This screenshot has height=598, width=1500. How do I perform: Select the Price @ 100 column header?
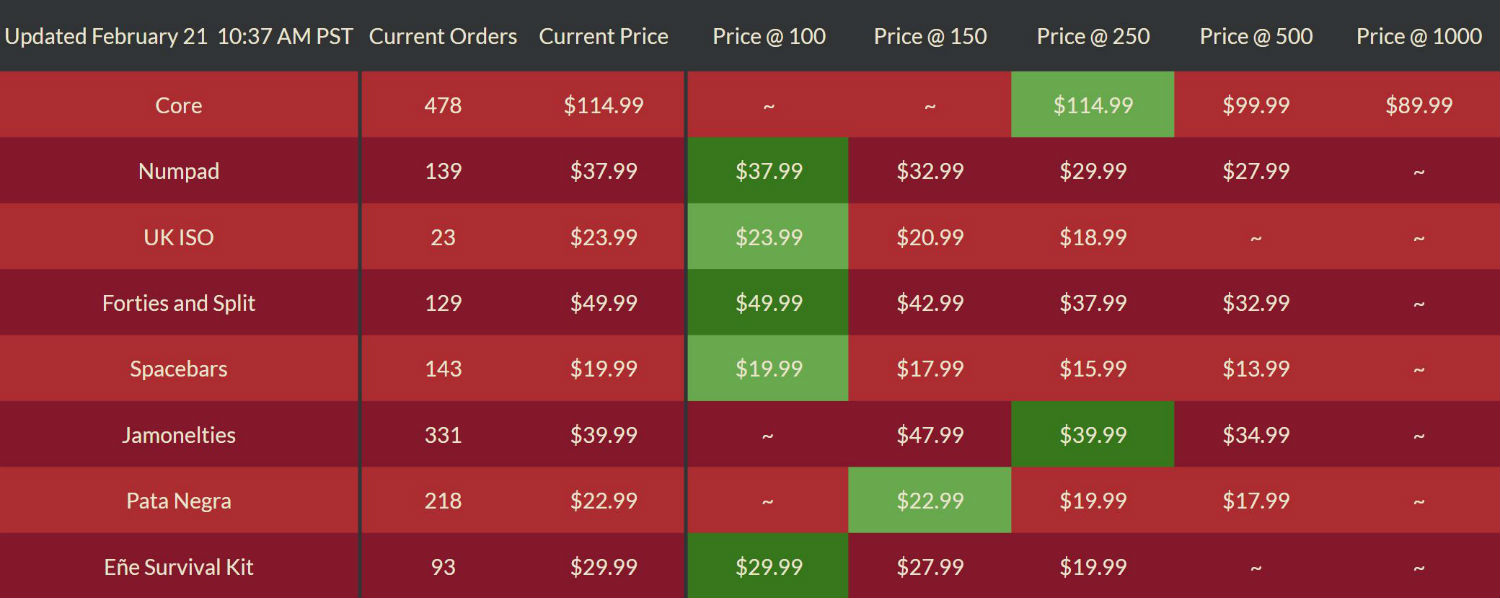[x=769, y=37]
